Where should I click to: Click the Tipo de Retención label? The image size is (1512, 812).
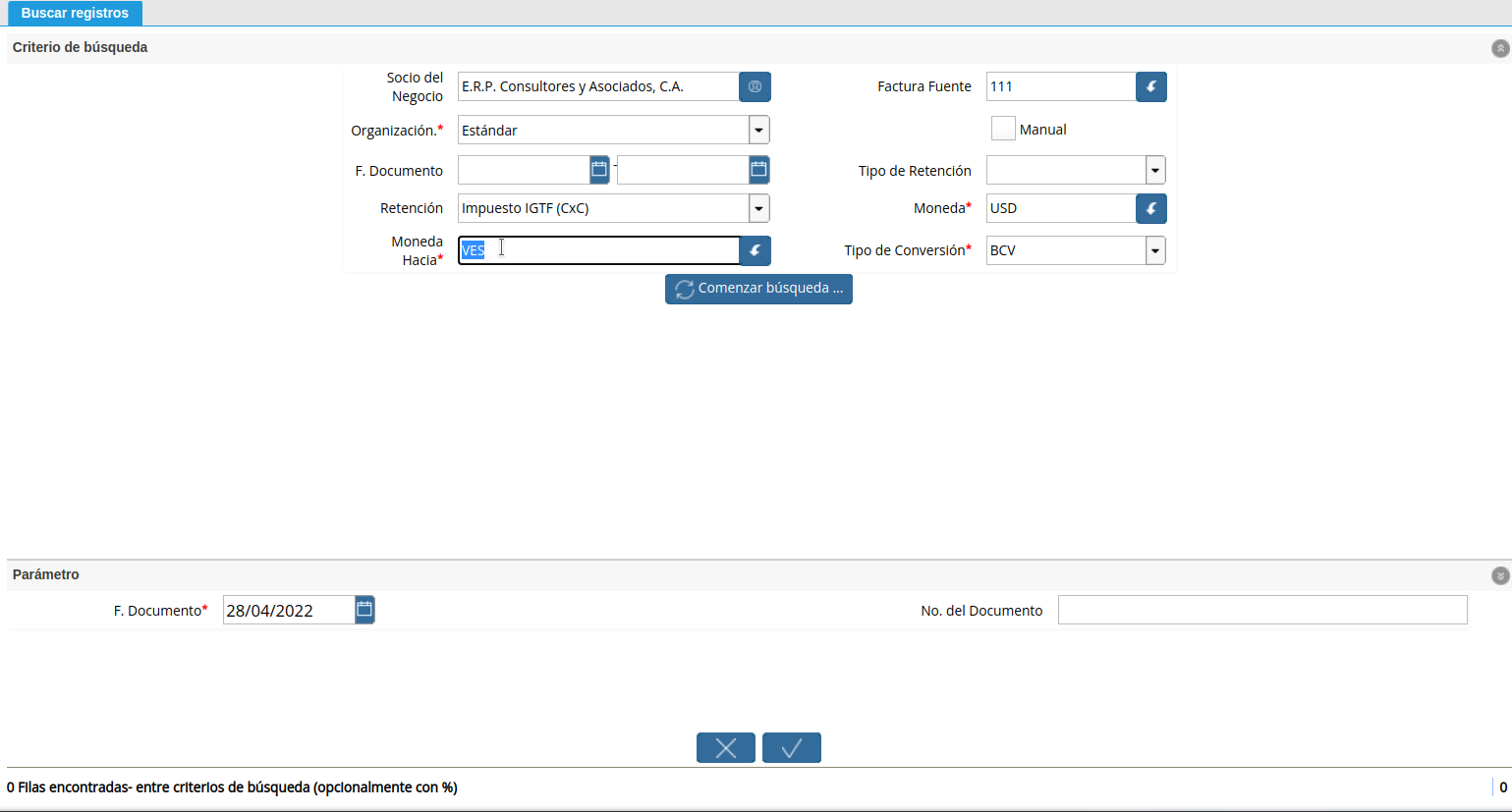915,171
